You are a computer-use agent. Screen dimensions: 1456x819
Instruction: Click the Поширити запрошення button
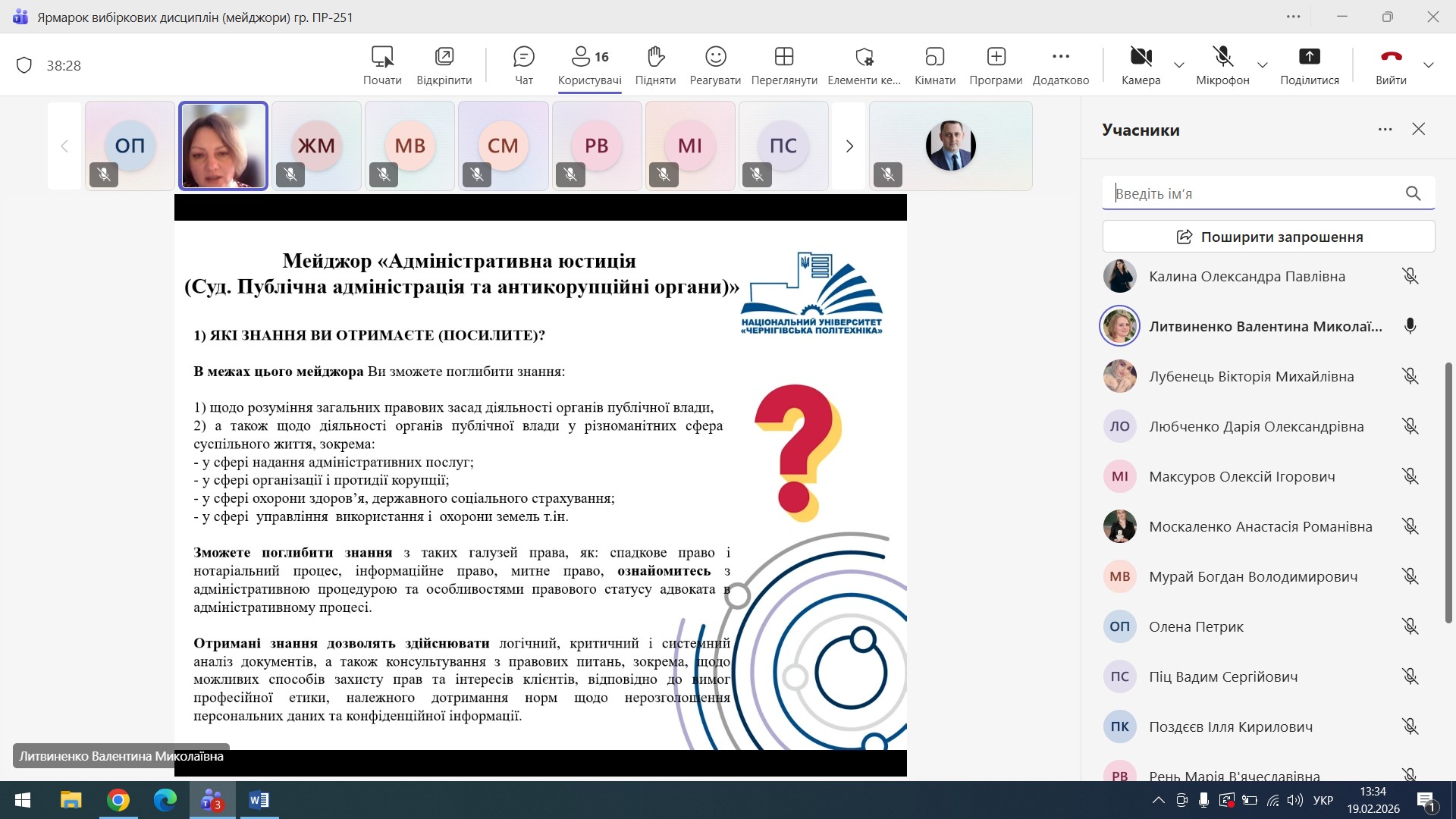click(1268, 237)
